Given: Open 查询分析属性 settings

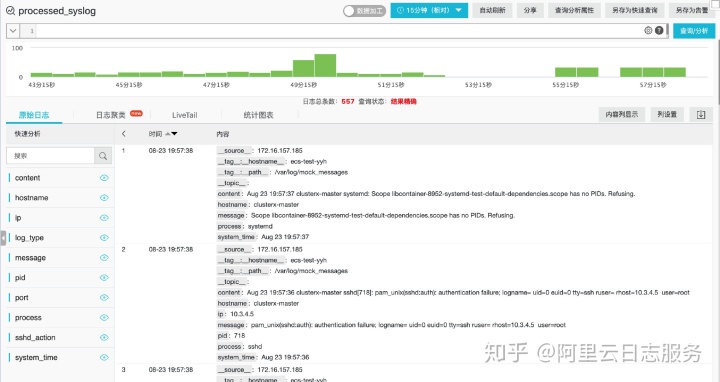Looking at the screenshot, I should (574, 10).
